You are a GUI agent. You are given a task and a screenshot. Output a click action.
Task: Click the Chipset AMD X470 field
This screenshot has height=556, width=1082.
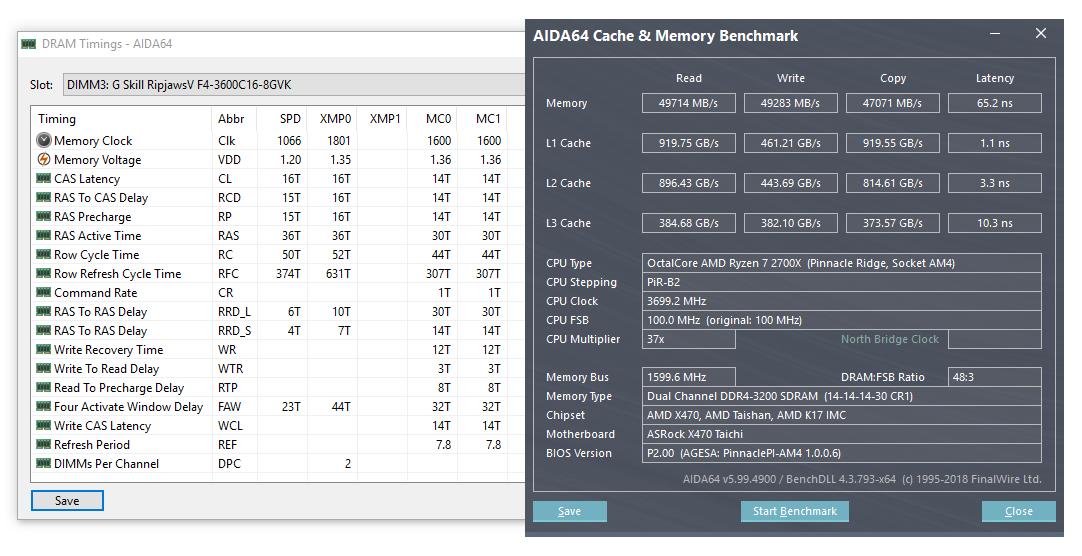(x=842, y=415)
